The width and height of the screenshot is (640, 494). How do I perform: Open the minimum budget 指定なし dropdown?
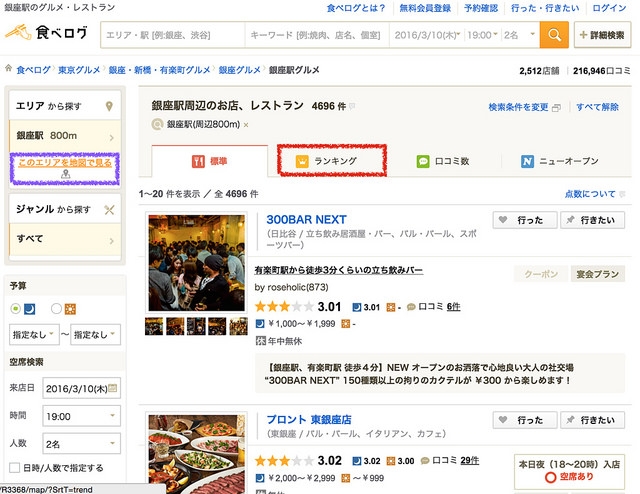tap(34, 334)
